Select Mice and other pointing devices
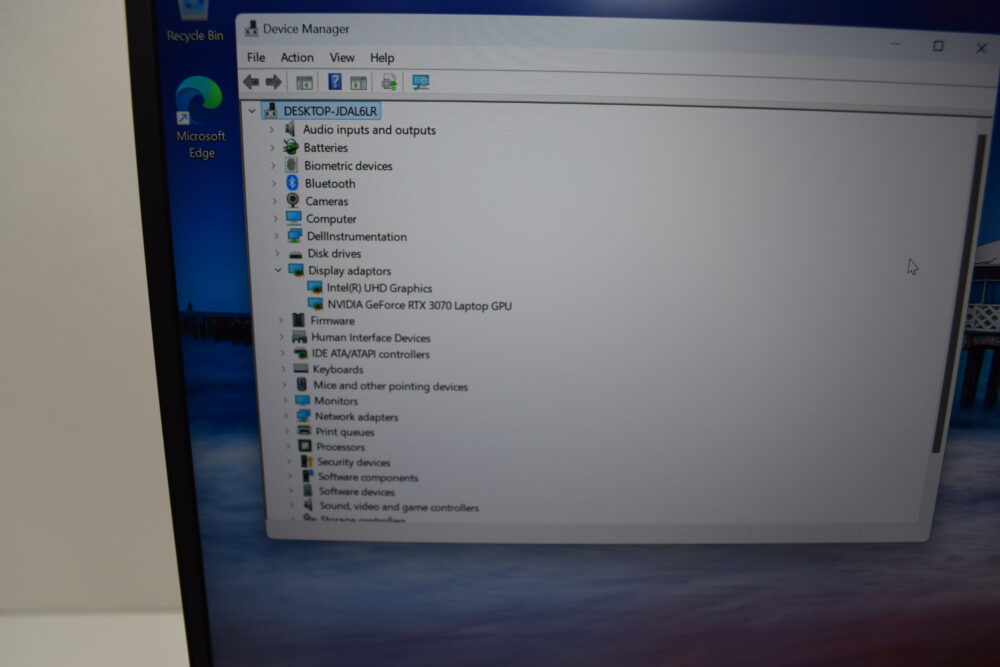 (390, 386)
